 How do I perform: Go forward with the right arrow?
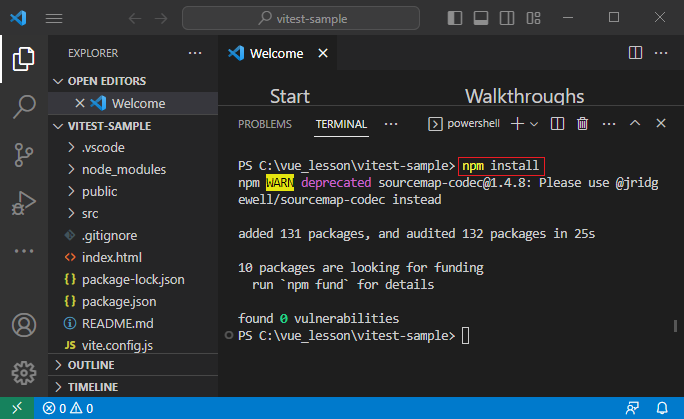(161, 18)
